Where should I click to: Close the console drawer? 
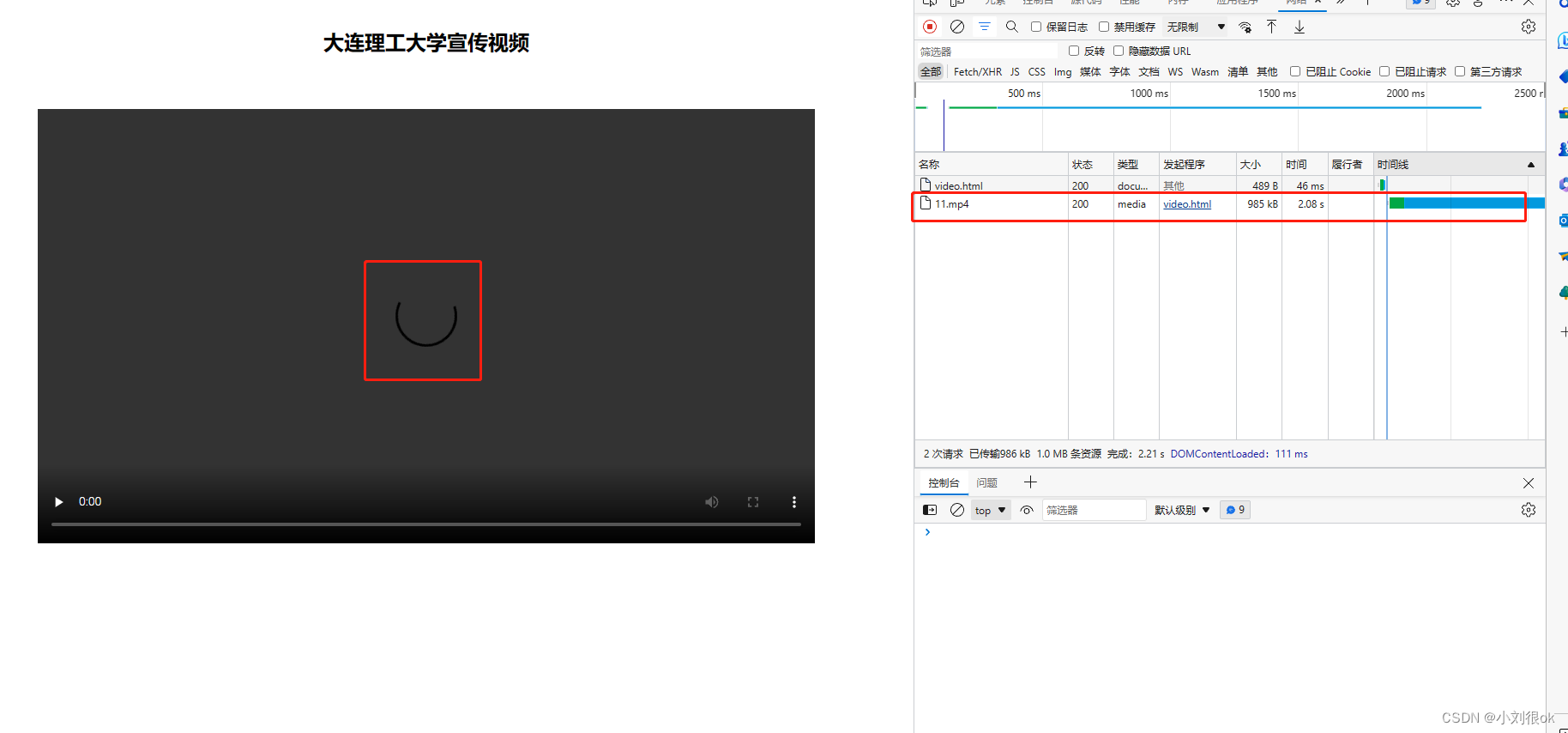coord(1529,483)
